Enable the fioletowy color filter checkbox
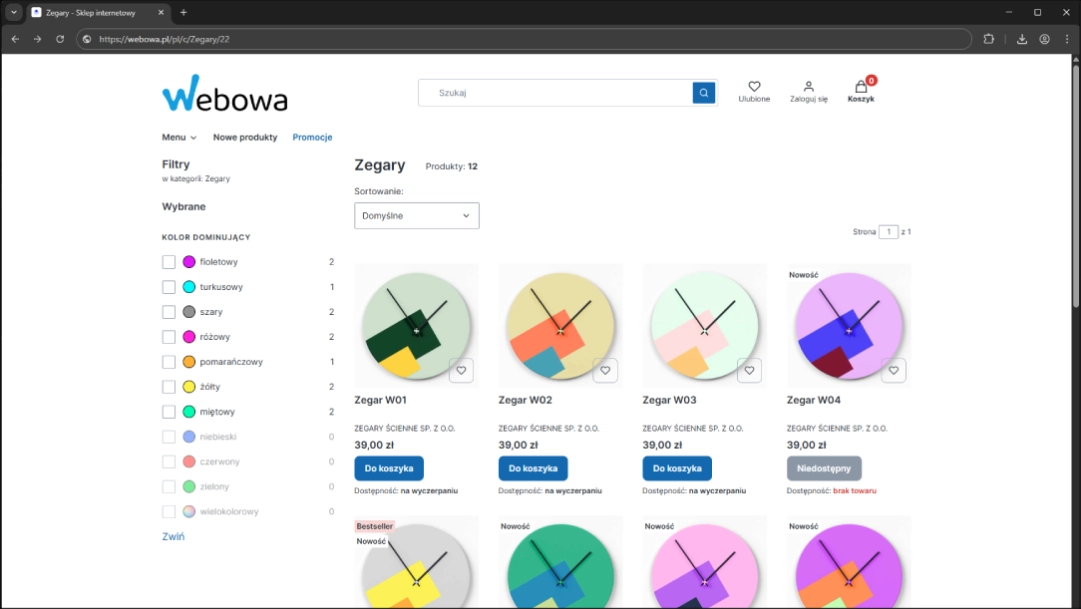The height and width of the screenshot is (609, 1081). click(x=169, y=262)
